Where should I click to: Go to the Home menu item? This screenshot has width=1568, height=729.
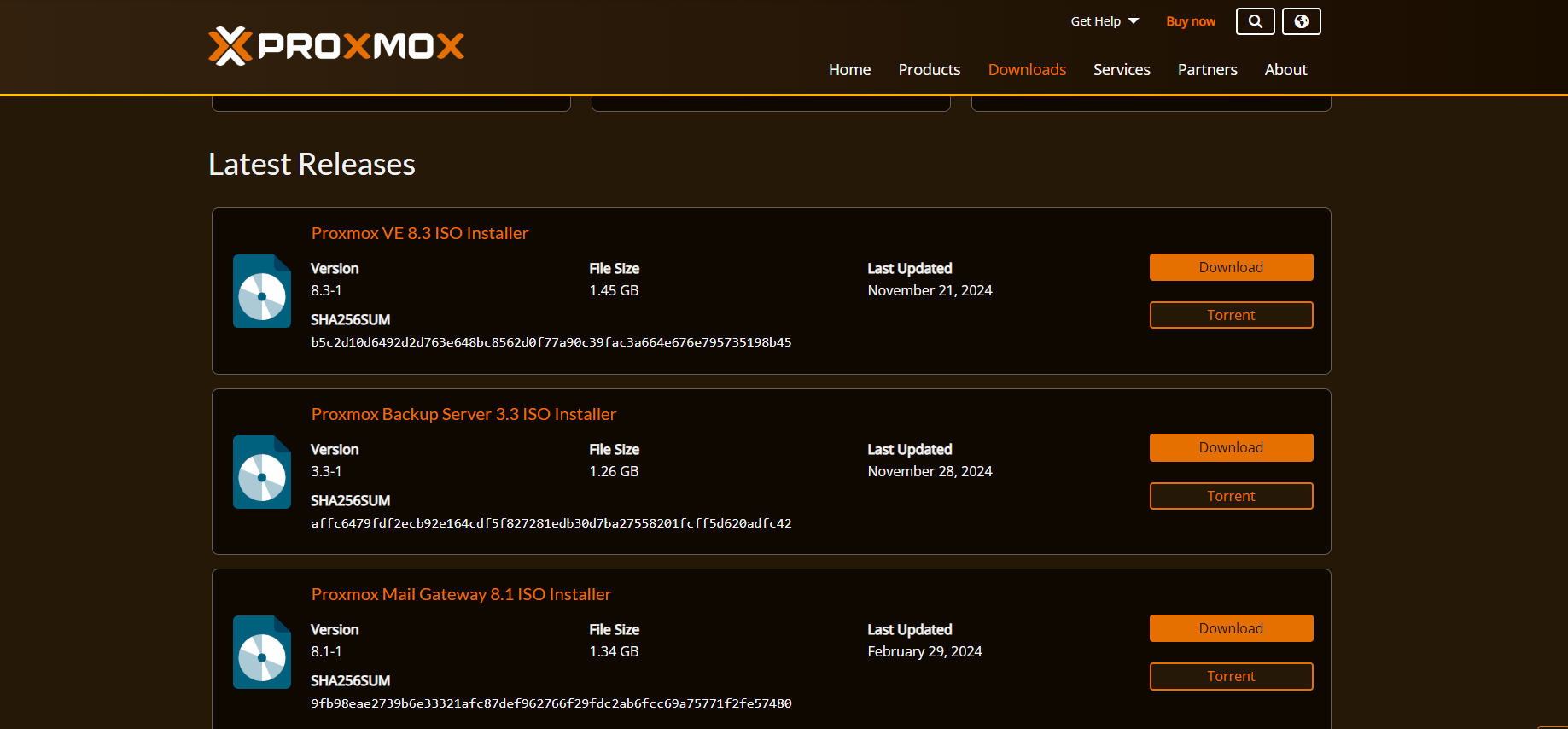pos(849,70)
